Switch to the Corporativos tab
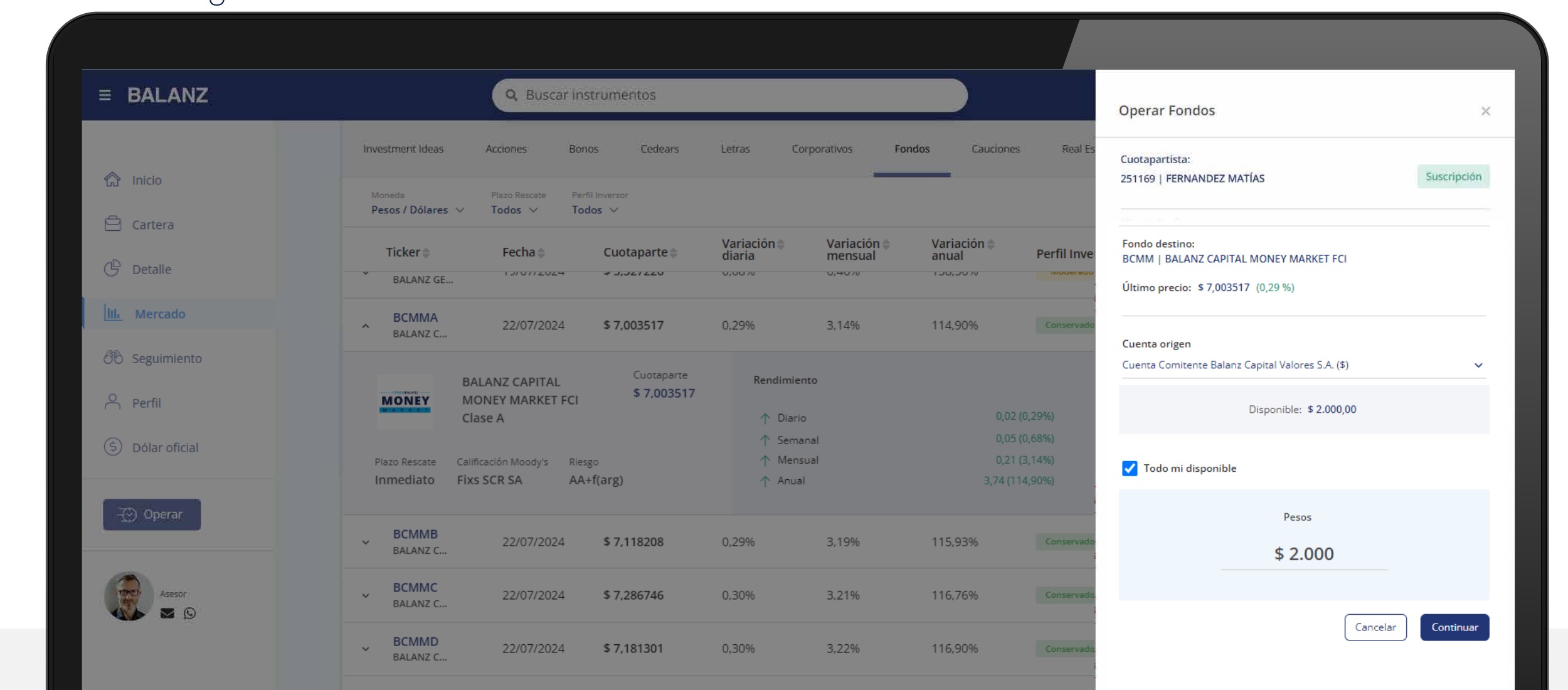The image size is (1568, 690). (822, 149)
